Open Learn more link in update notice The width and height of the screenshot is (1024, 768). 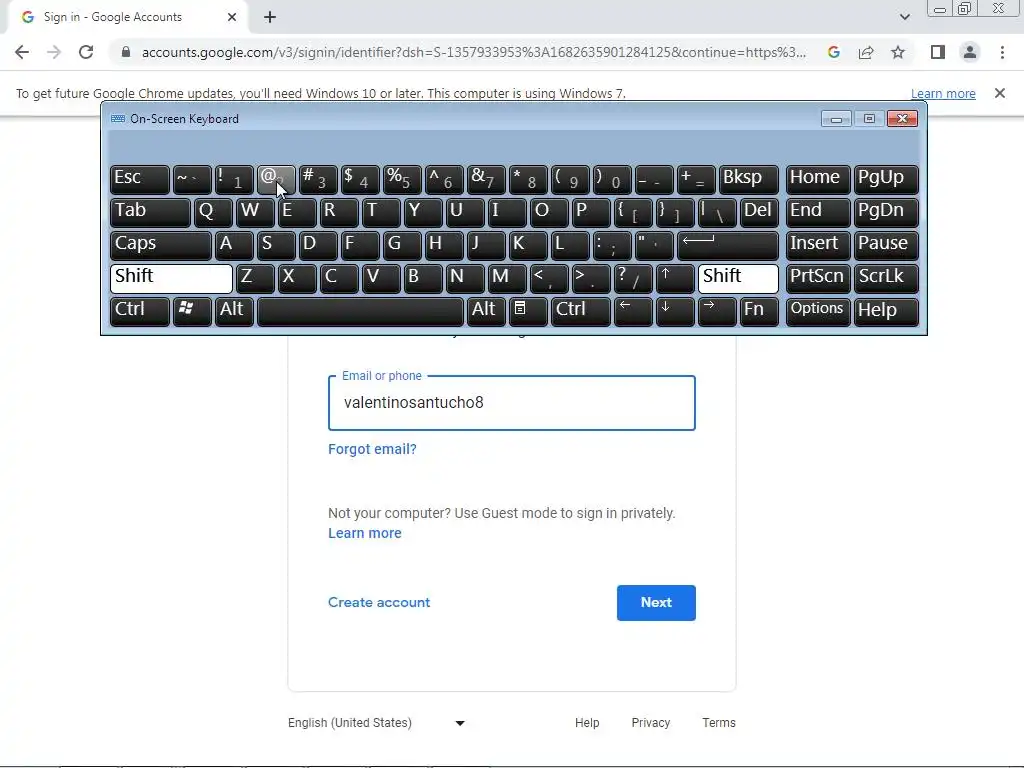point(943,93)
